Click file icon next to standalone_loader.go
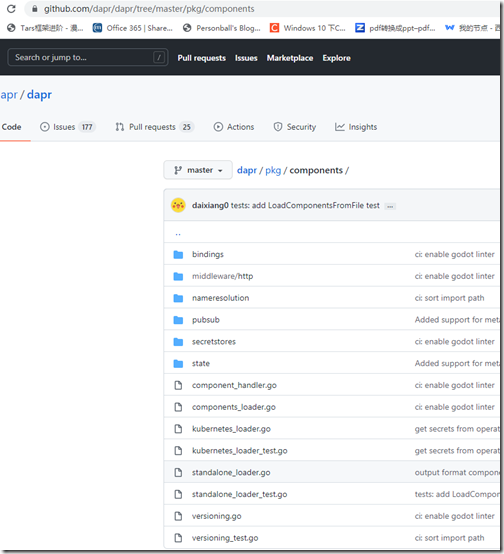The width and height of the screenshot is (504, 554). pyautogui.click(x=178, y=472)
